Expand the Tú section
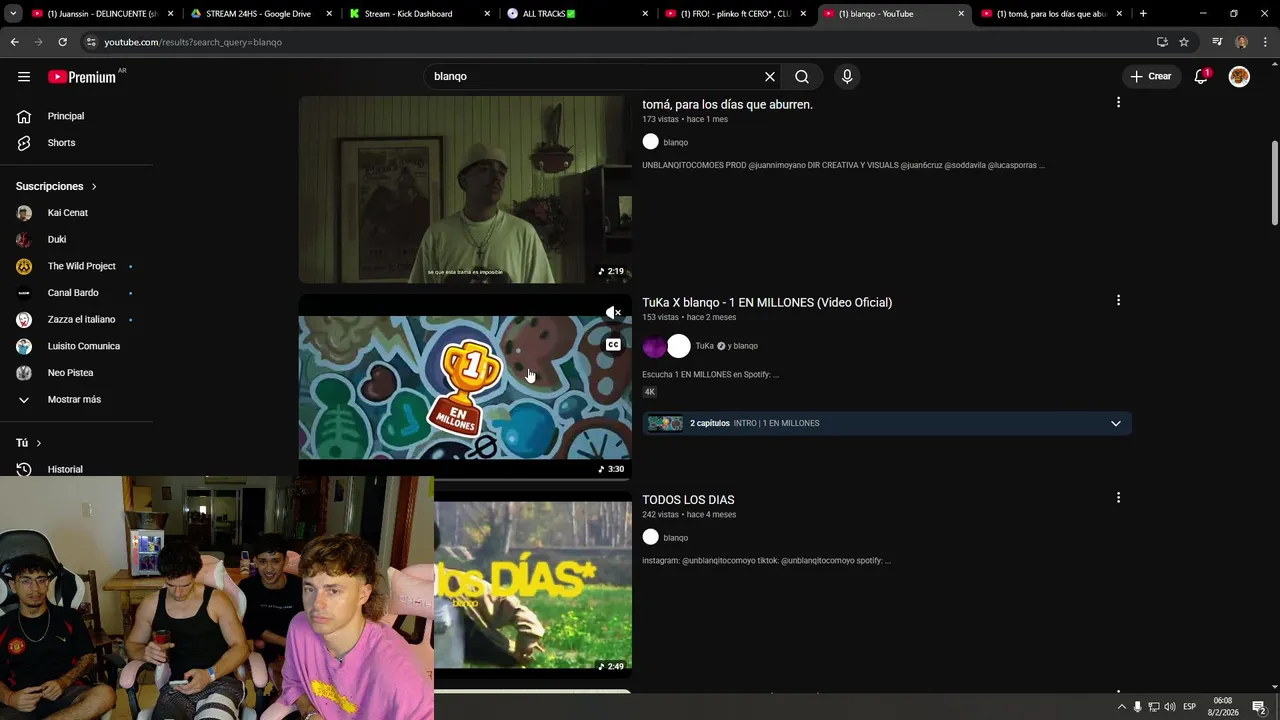The height and width of the screenshot is (720, 1280). [x=29, y=443]
